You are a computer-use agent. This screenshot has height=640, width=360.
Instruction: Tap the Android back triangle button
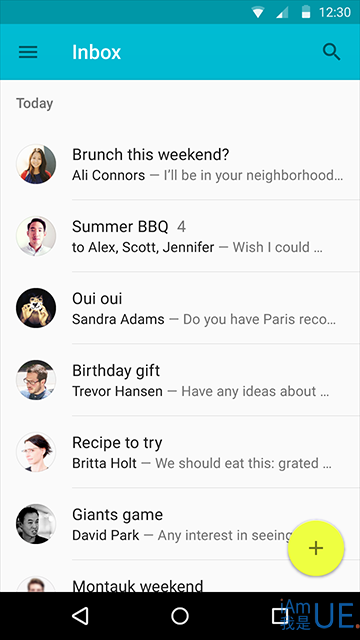coord(80,616)
